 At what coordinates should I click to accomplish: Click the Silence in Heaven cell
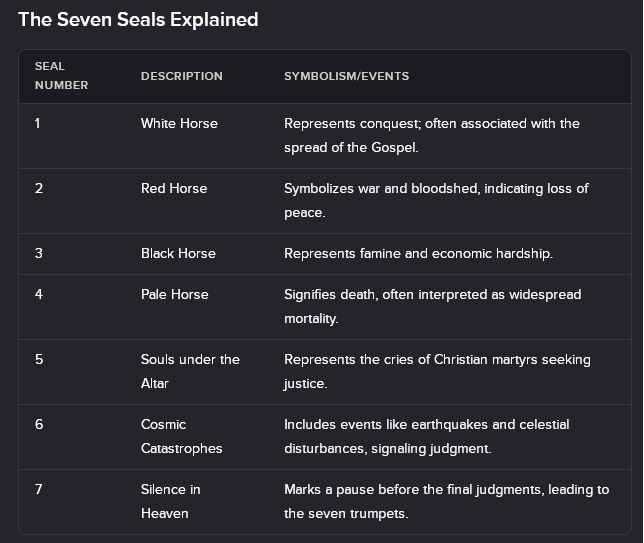[171, 501]
